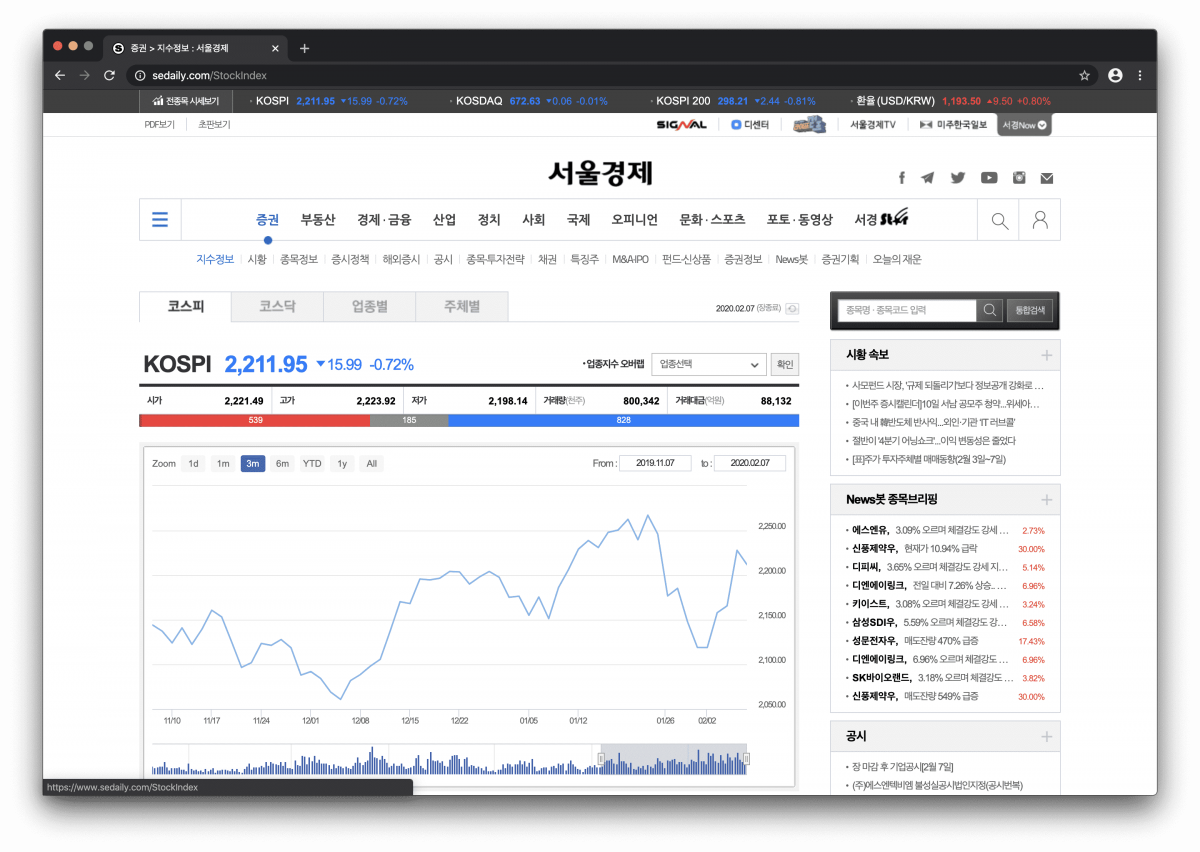Expand 공시 panel with plus icon
1200x852 pixels.
coord(1046,736)
